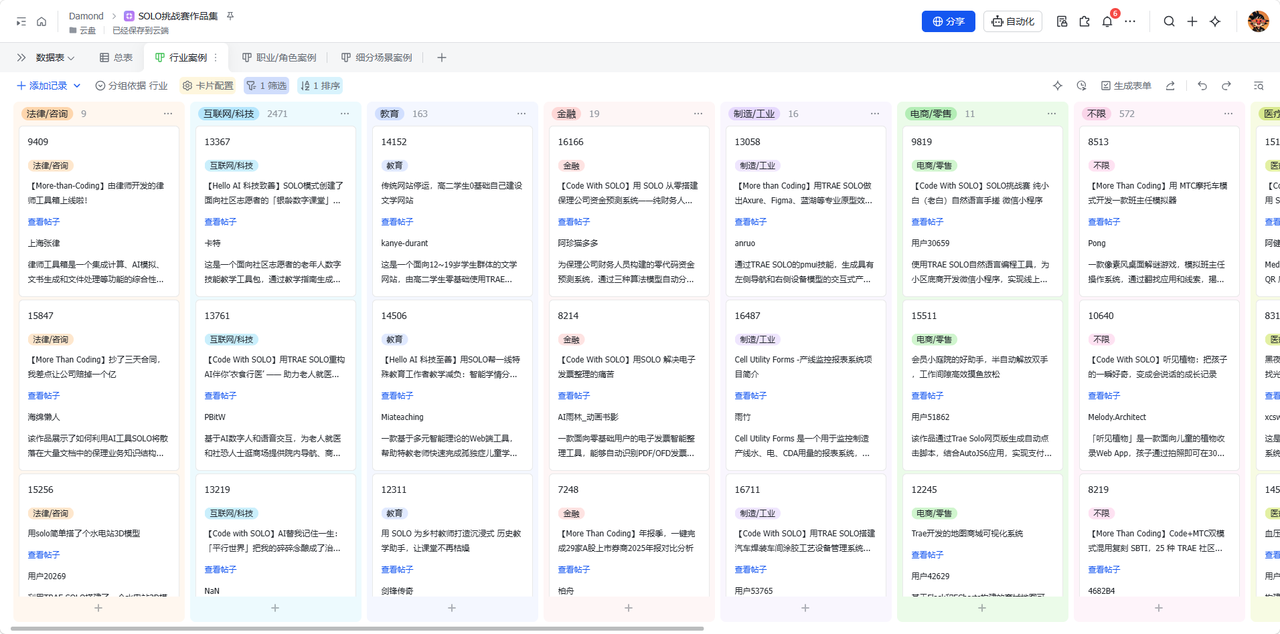Open the 1 筛选 filter button
Viewport: 1280px width, 634px height.
pyautogui.click(x=266, y=86)
